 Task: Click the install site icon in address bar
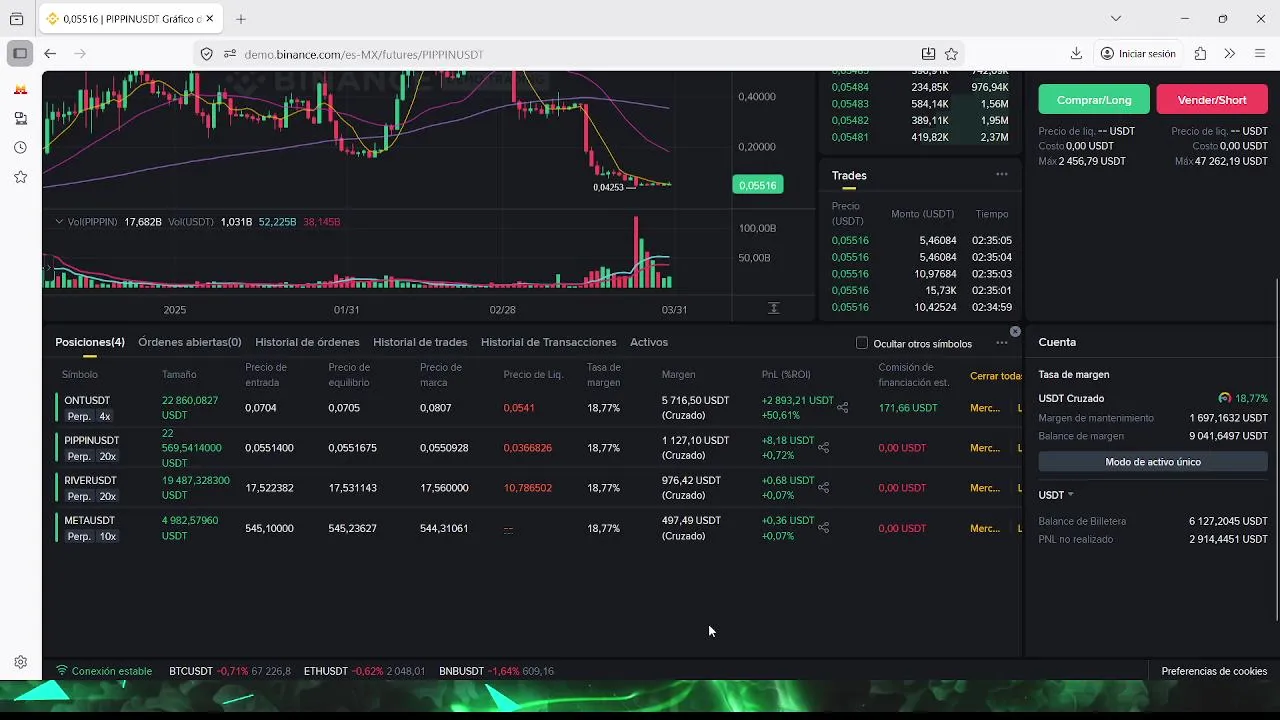coord(928,54)
